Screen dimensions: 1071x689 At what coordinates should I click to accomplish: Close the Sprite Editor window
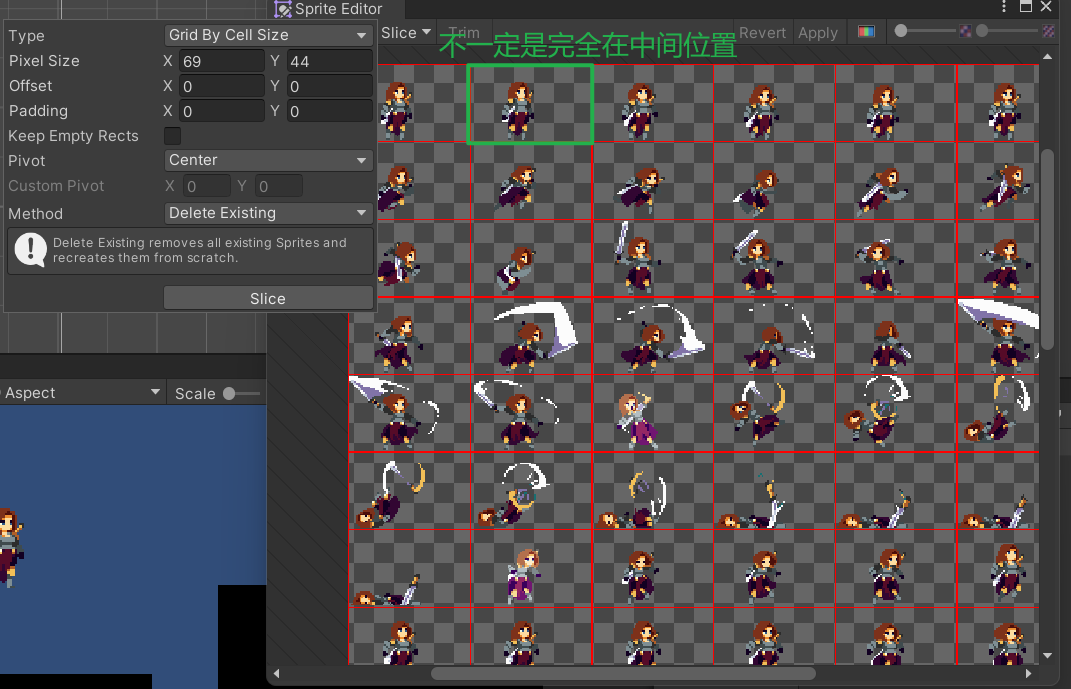tap(1047, 7)
